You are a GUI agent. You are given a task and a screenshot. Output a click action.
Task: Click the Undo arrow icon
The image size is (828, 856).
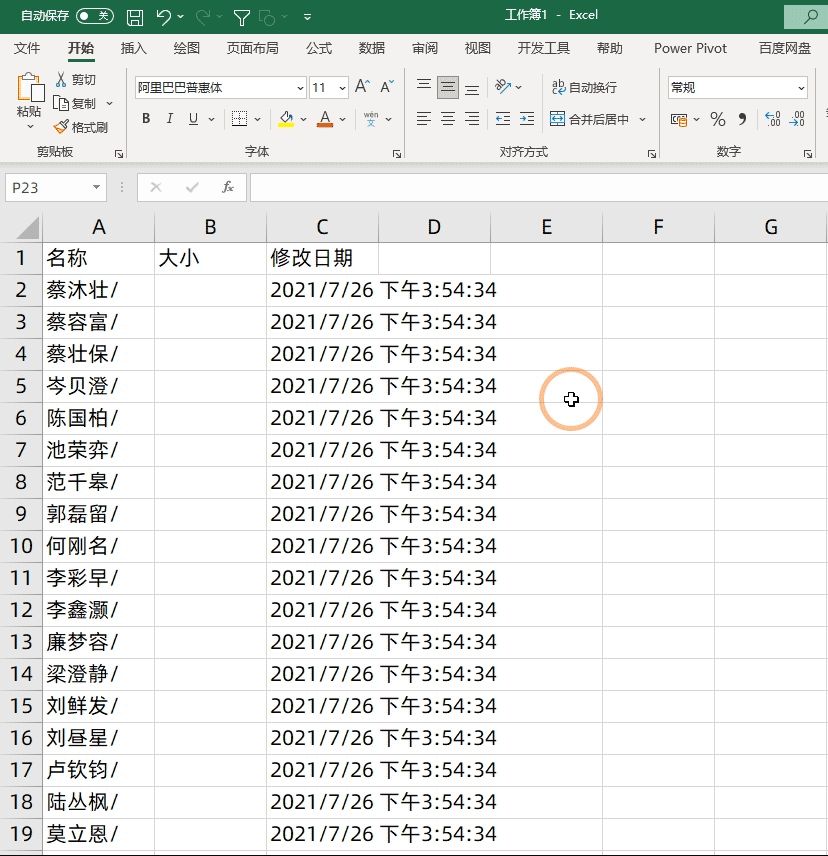163,17
